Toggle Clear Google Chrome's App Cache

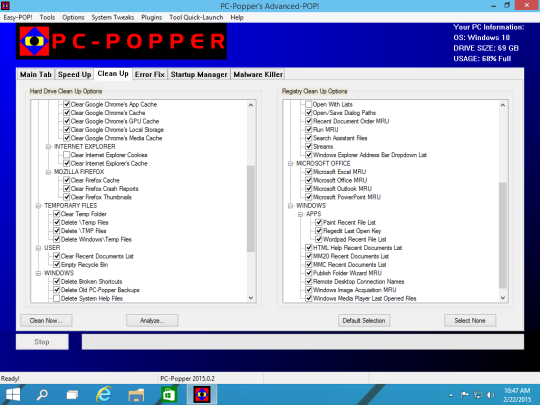pos(67,104)
